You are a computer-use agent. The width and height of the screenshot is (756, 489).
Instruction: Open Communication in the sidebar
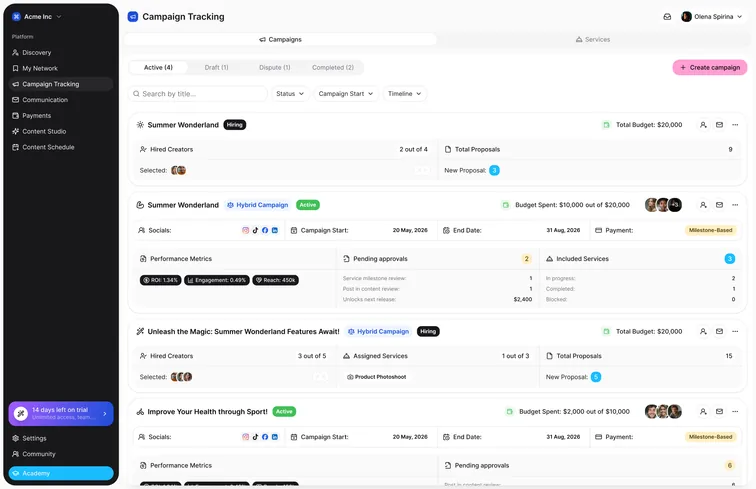61,100
